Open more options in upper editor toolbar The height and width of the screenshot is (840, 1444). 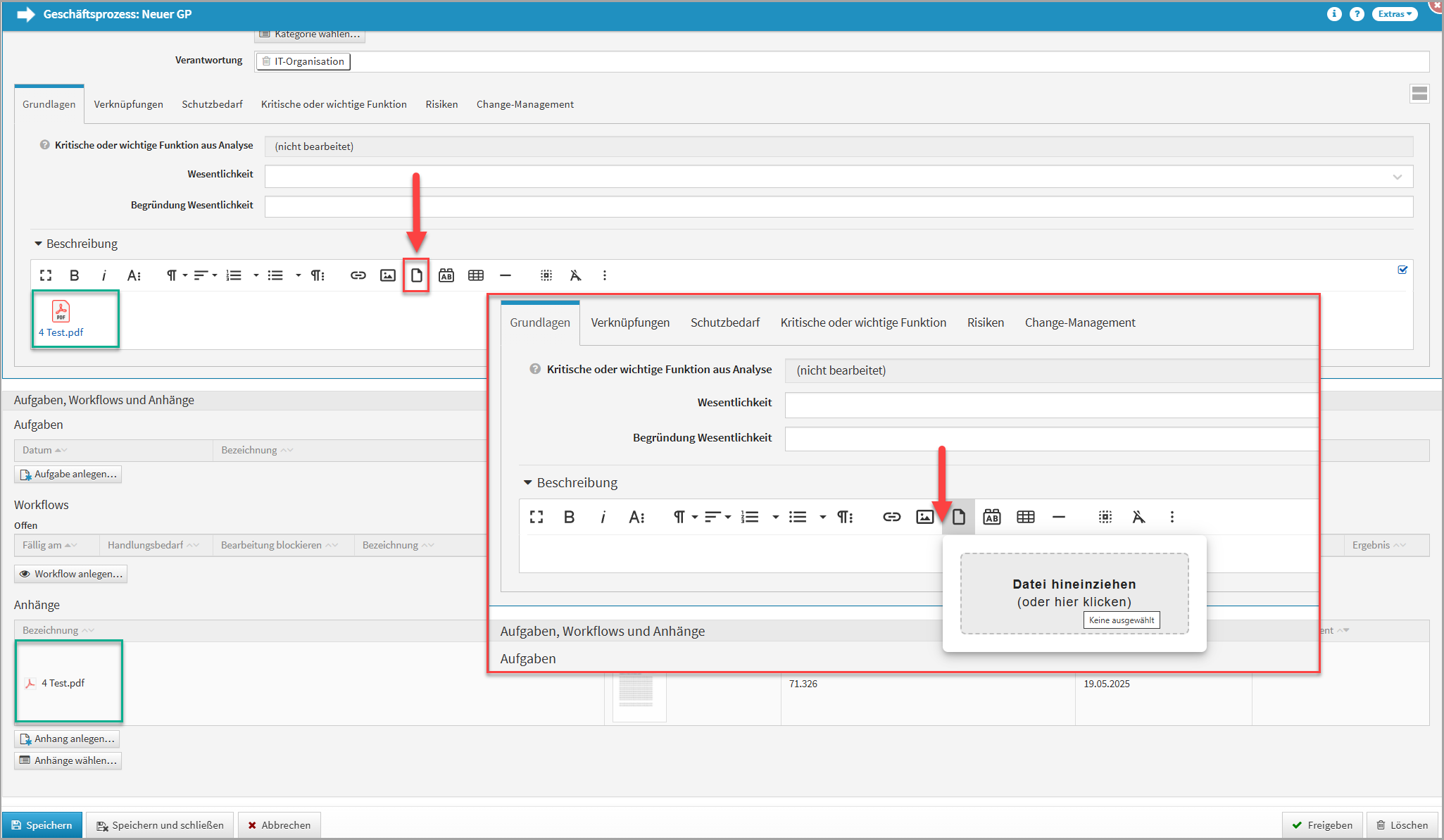point(604,275)
